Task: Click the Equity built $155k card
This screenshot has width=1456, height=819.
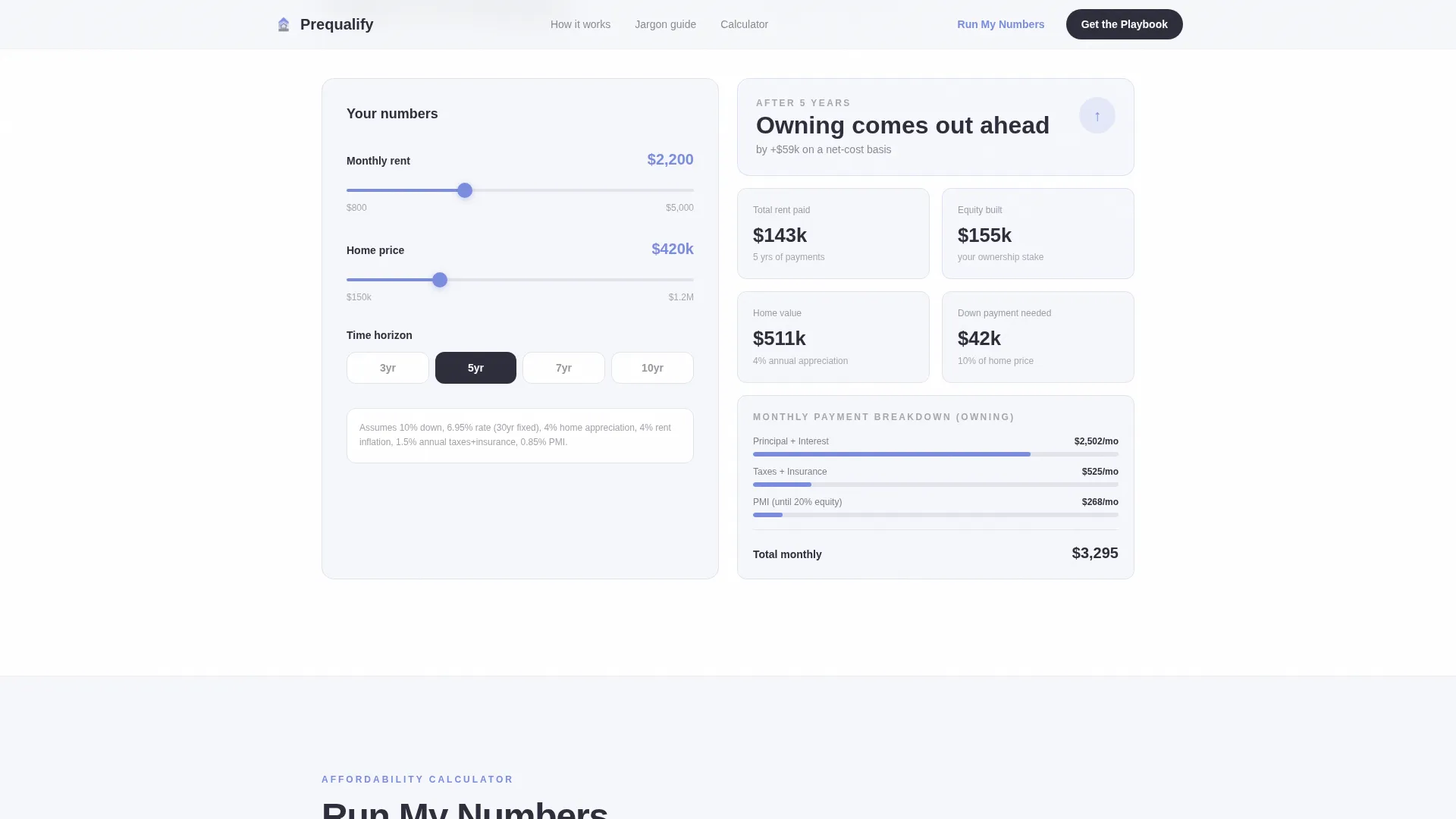Action: pyautogui.click(x=1038, y=234)
